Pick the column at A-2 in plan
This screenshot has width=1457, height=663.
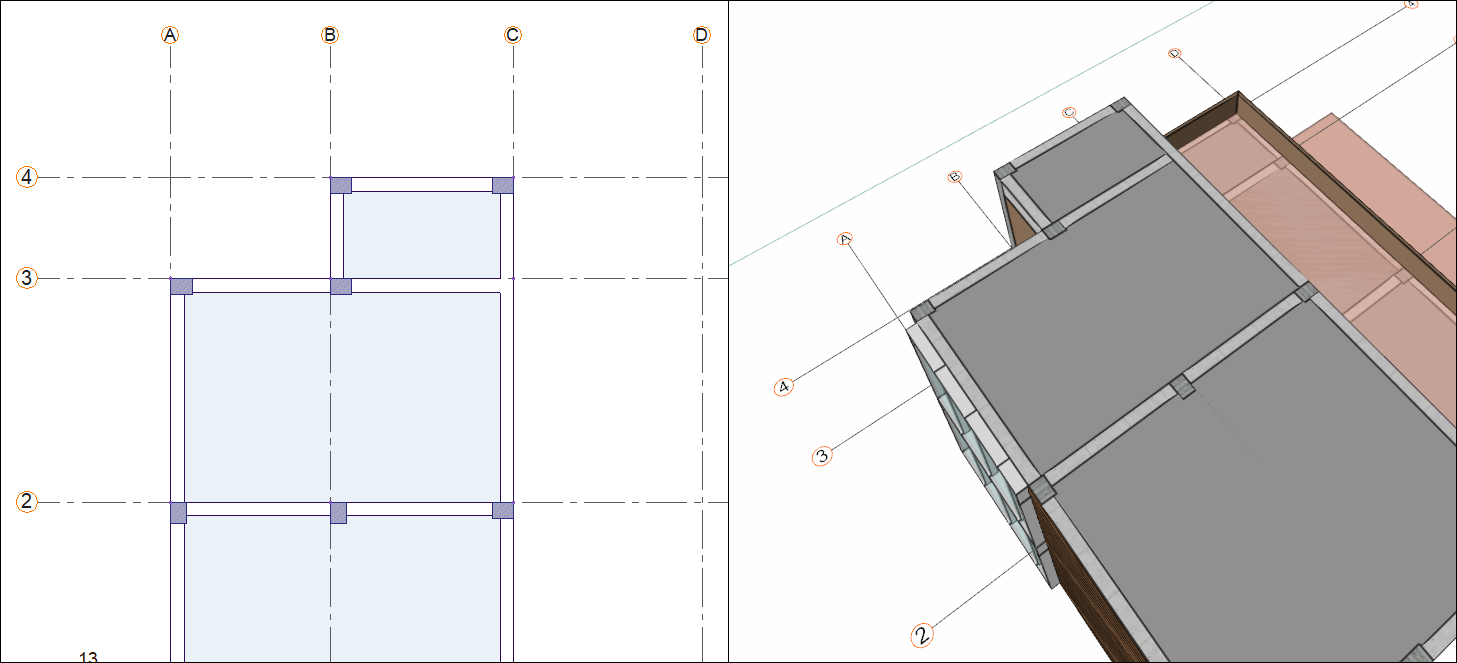pyautogui.click(x=179, y=512)
